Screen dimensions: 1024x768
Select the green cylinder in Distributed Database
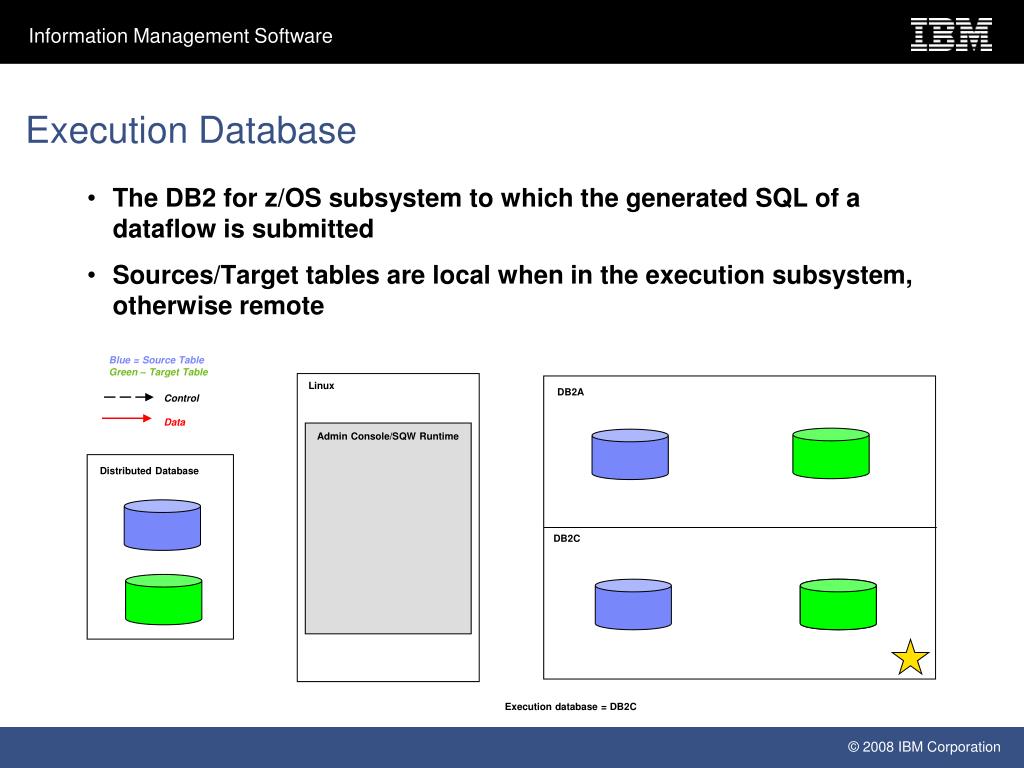[163, 600]
